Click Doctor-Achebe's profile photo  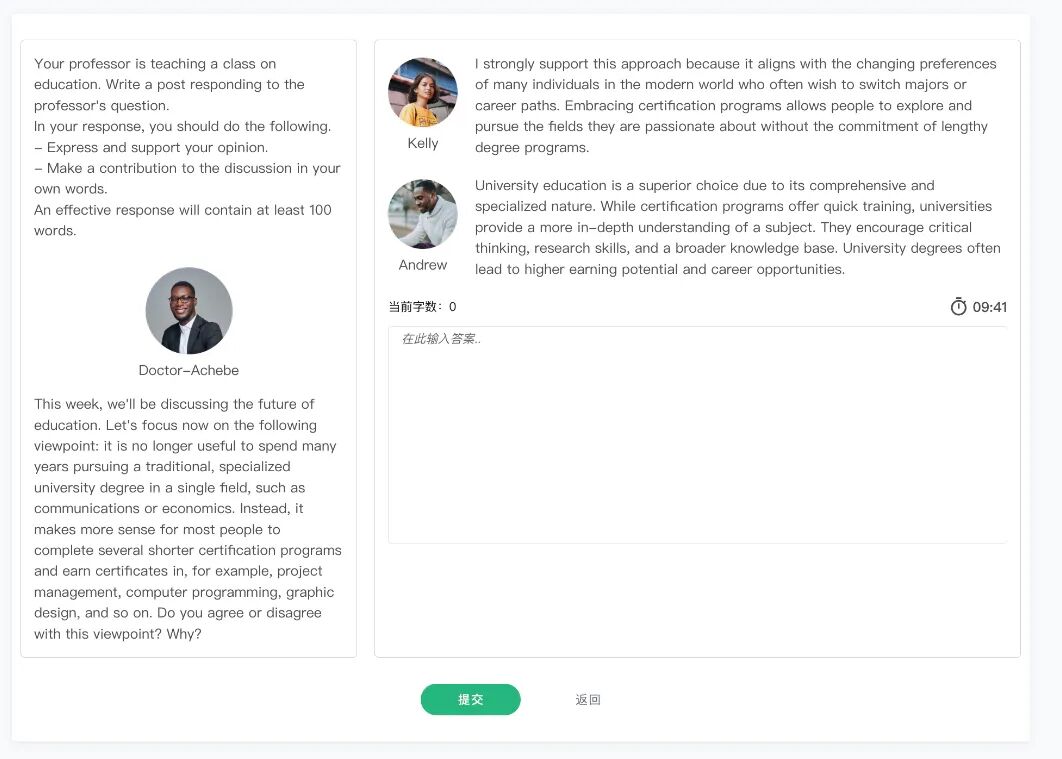189,311
